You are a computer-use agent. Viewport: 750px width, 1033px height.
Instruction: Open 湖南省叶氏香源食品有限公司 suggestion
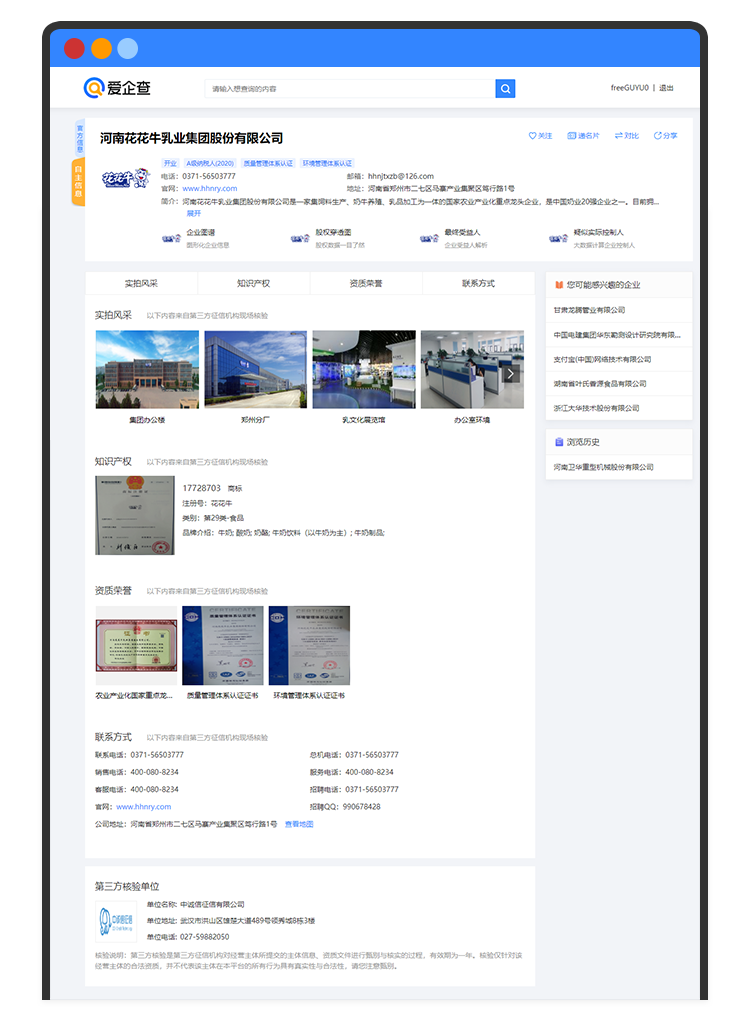click(x=600, y=383)
